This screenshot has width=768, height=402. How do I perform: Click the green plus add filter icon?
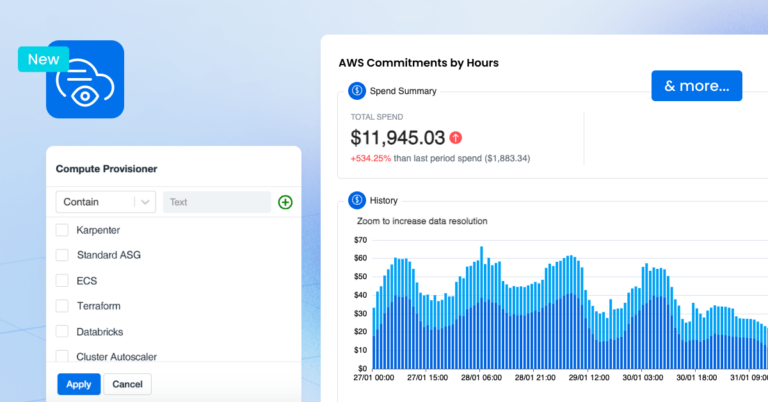(x=285, y=202)
